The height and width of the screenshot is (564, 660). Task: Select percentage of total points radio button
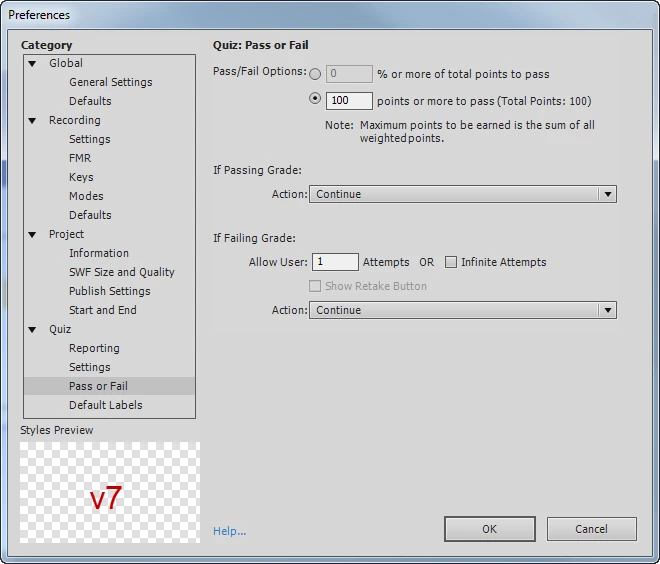coord(315,74)
